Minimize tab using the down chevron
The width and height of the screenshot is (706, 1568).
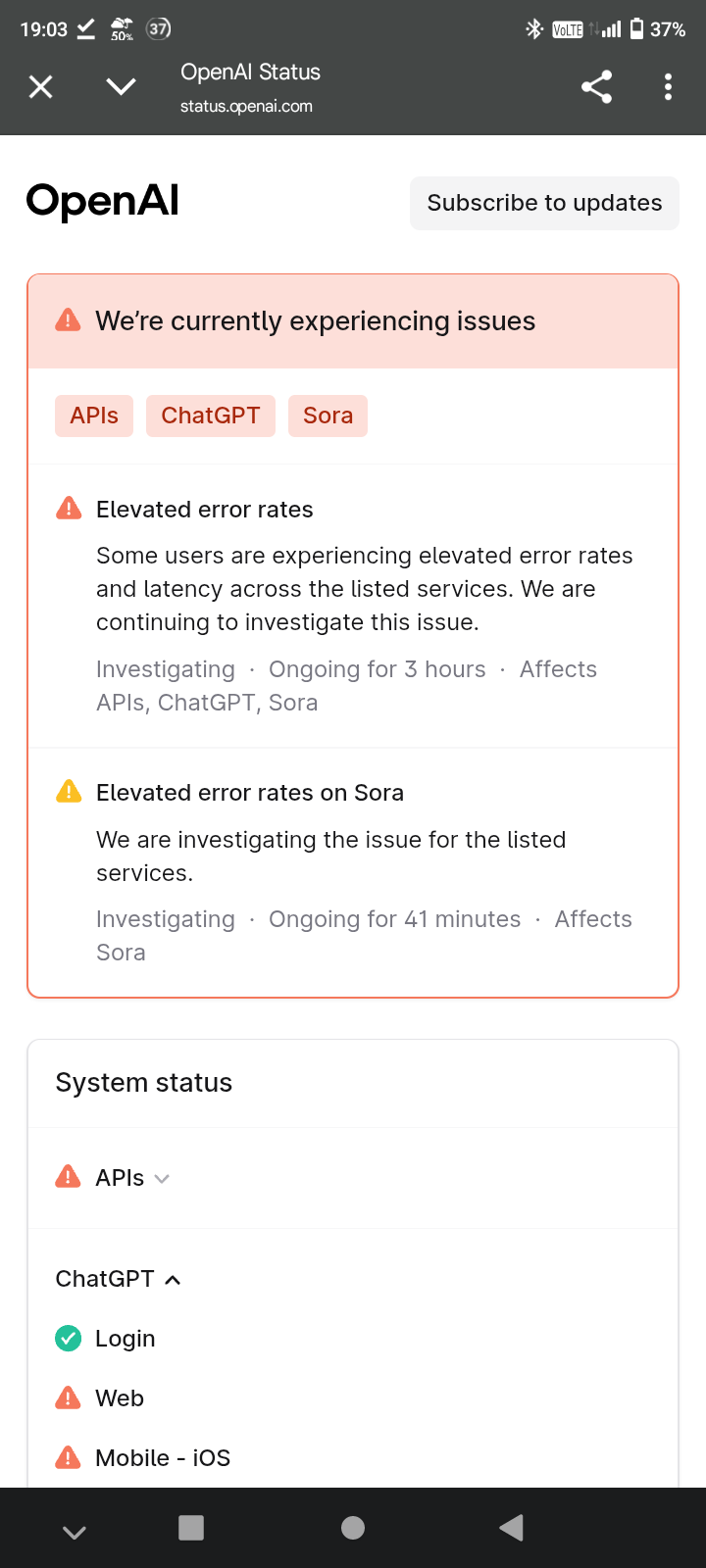click(x=121, y=87)
